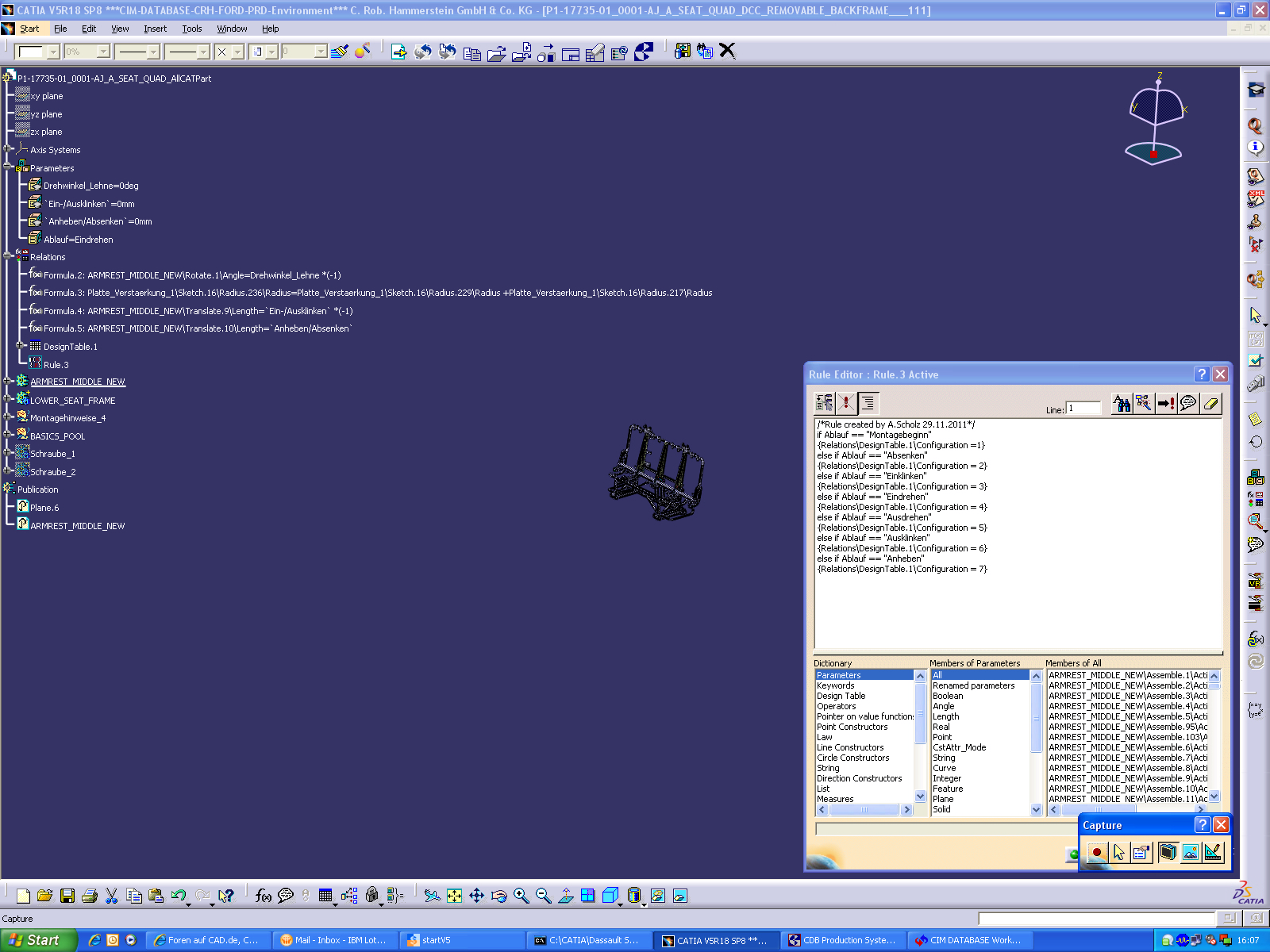Select Design Table in Dictionary list

coord(841,696)
